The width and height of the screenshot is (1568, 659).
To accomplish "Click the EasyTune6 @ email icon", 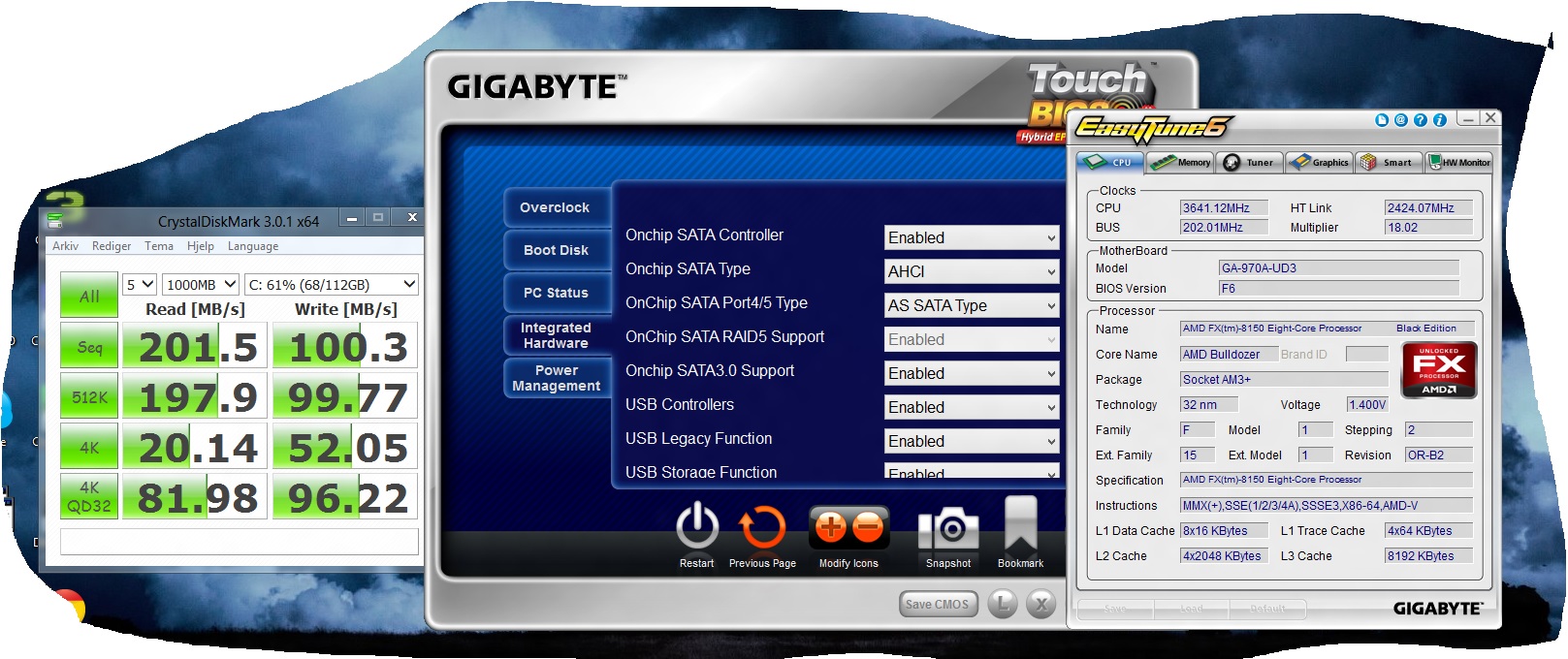I will tap(1401, 120).
